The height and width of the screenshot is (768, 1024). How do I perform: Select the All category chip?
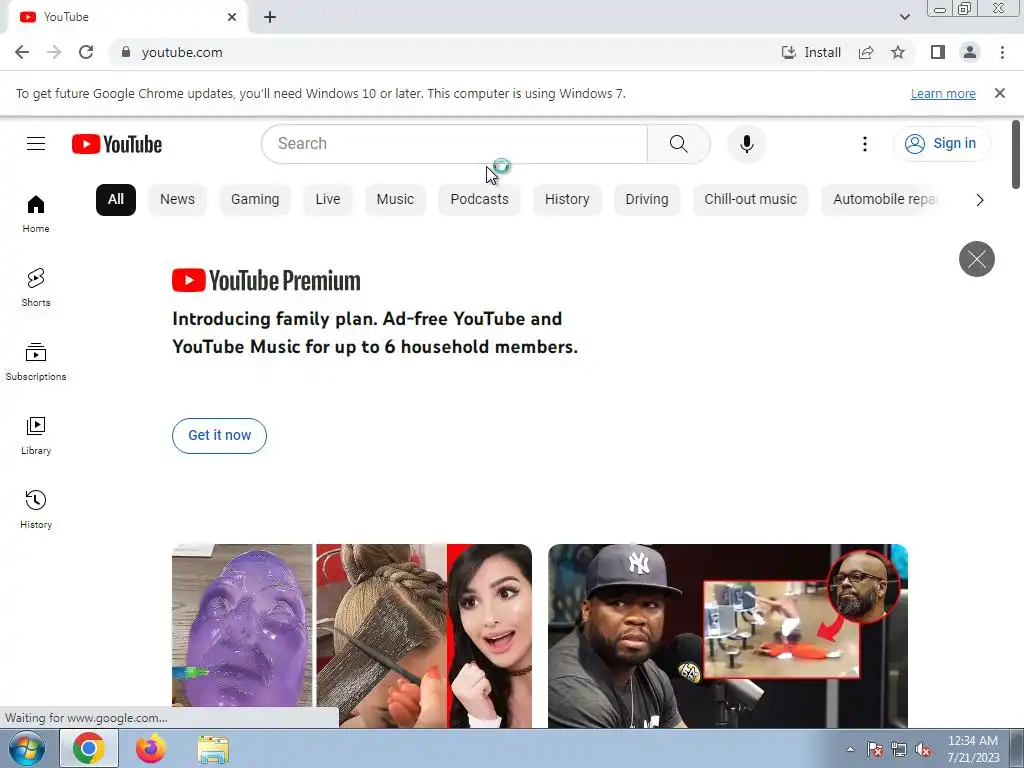click(116, 200)
